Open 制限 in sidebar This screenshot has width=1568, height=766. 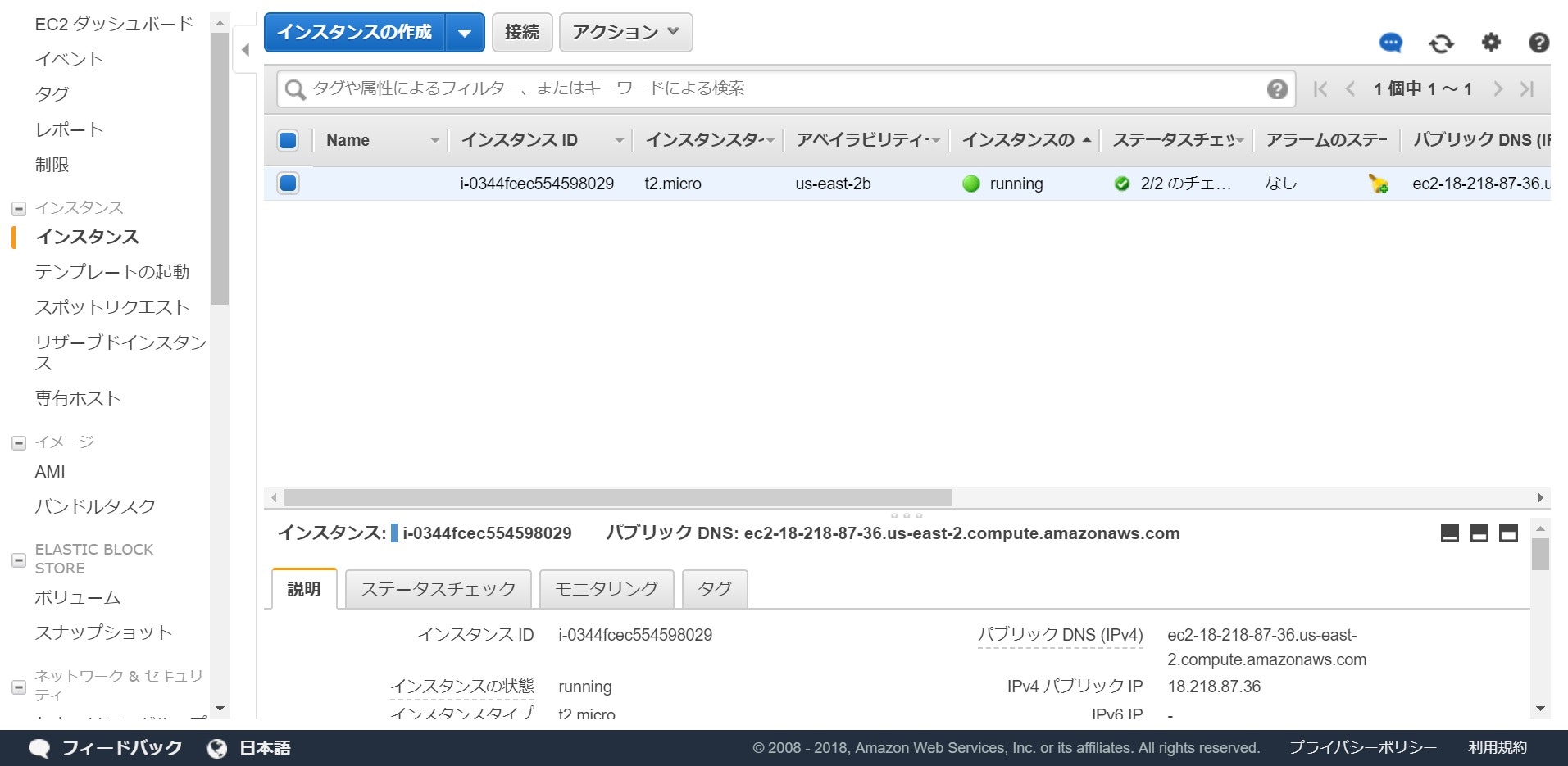click(52, 165)
